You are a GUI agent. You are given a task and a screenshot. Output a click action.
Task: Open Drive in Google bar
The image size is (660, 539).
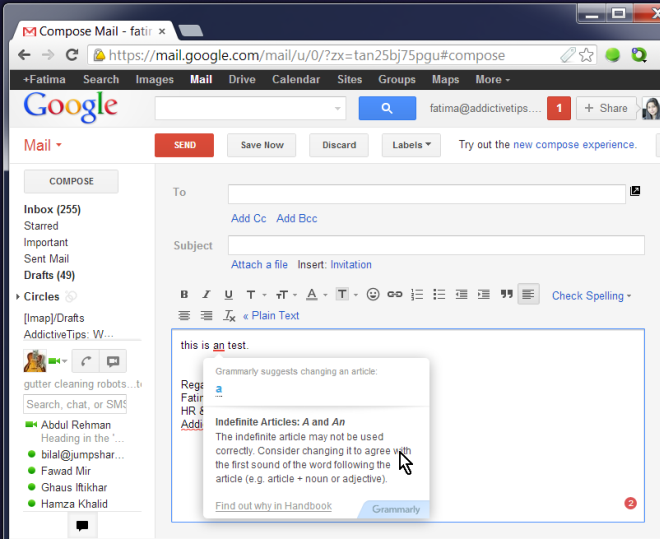click(x=242, y=80)
